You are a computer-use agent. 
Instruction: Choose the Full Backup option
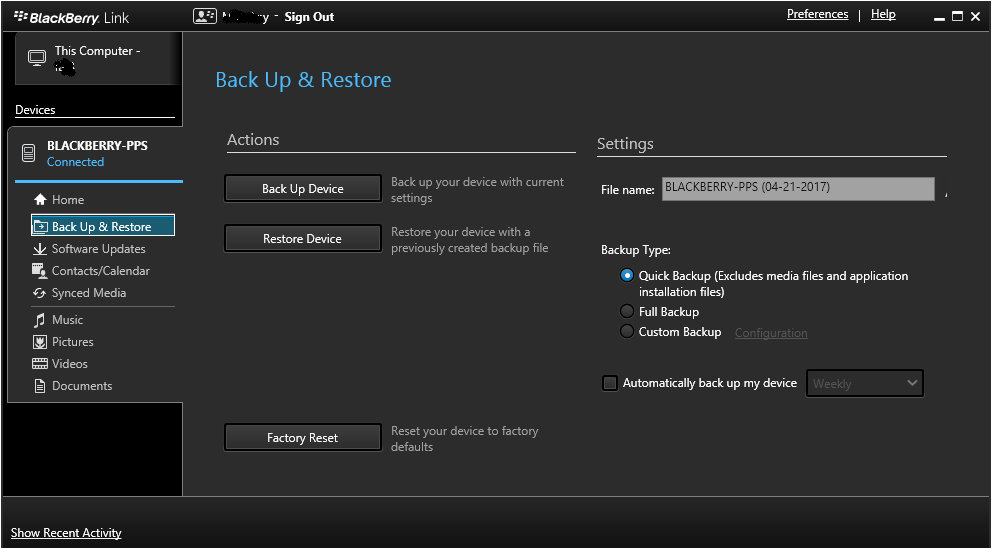(x=627, y=312)
